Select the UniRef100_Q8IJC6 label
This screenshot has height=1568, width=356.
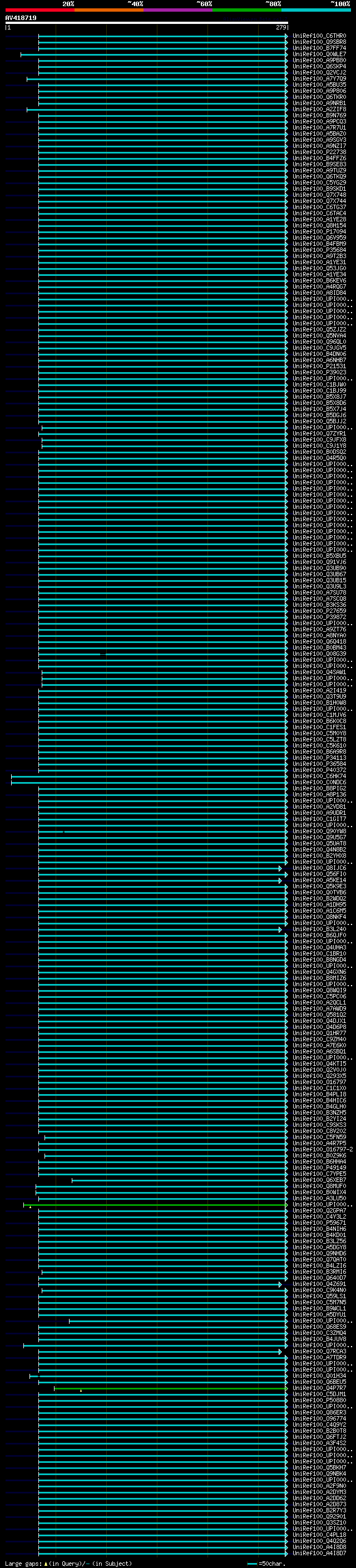pos(319,868)
